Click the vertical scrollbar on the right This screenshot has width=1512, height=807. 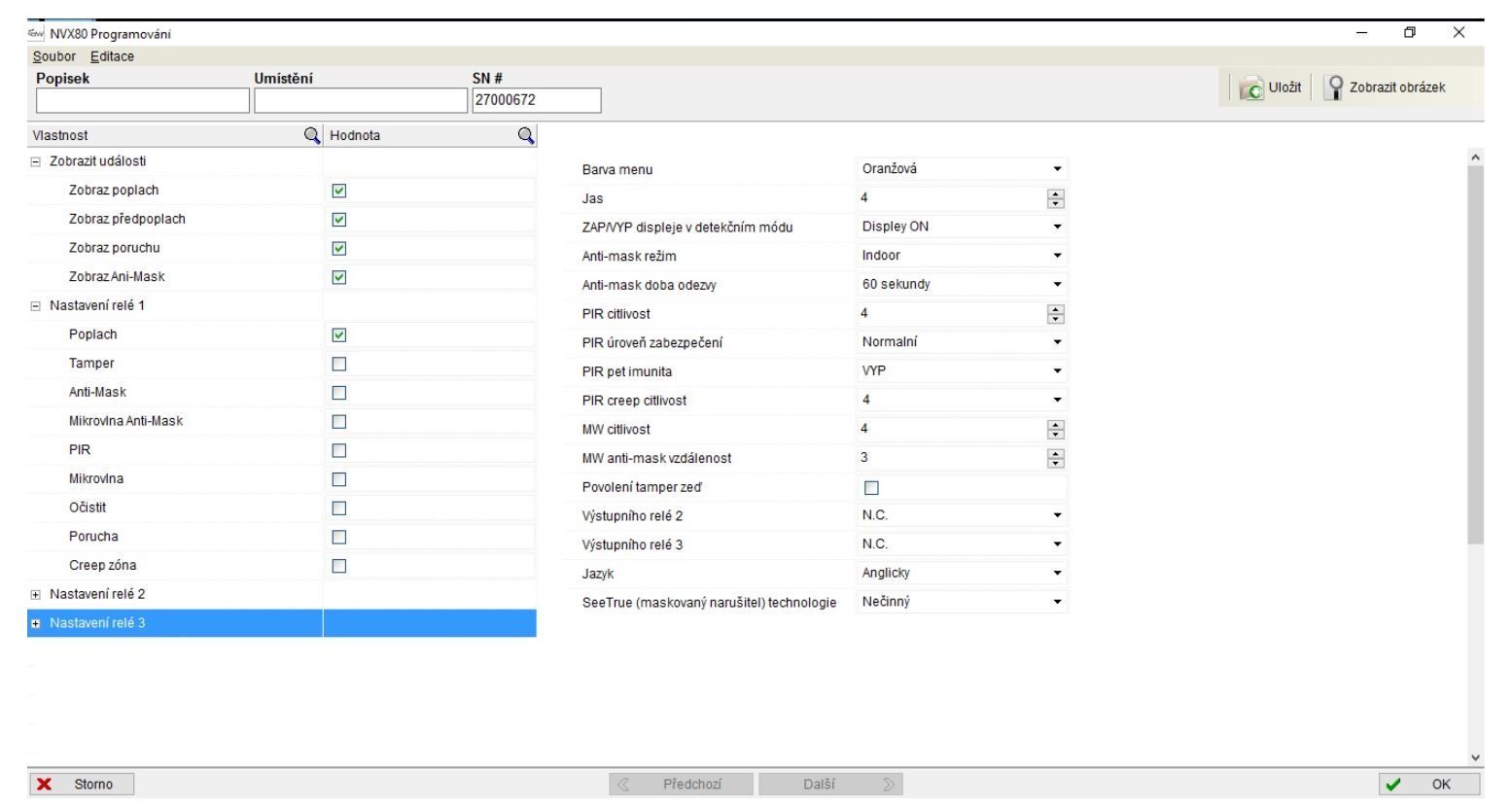click(1475, 350)
